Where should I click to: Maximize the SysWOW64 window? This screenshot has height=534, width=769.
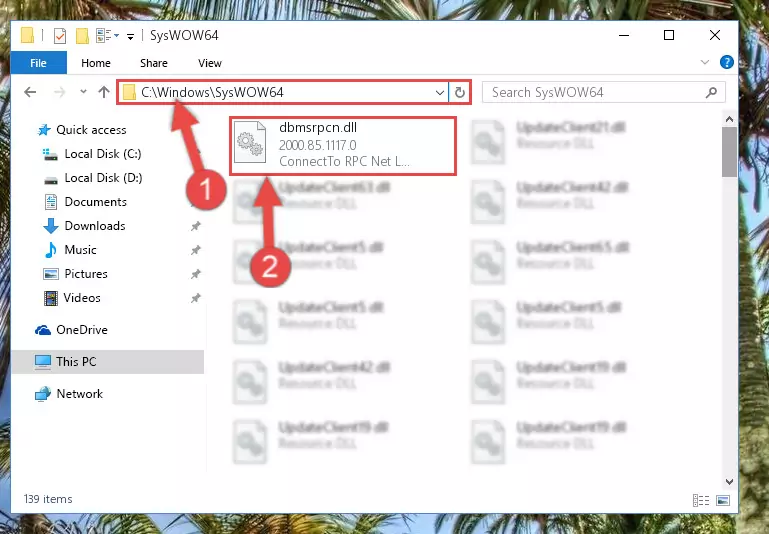click(x=669, y=35)
